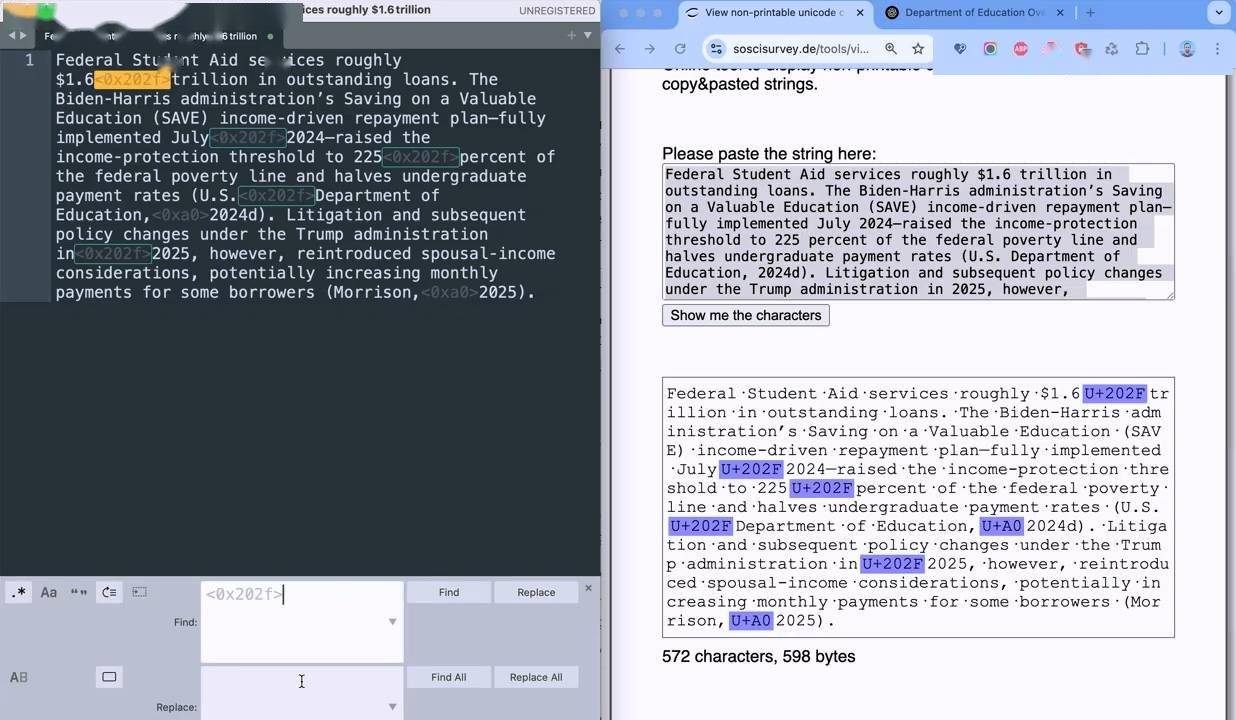Screen dimensions: 1236x720
Task: Open the Replace history dropdown arrow
Action: tap(392, 707)
